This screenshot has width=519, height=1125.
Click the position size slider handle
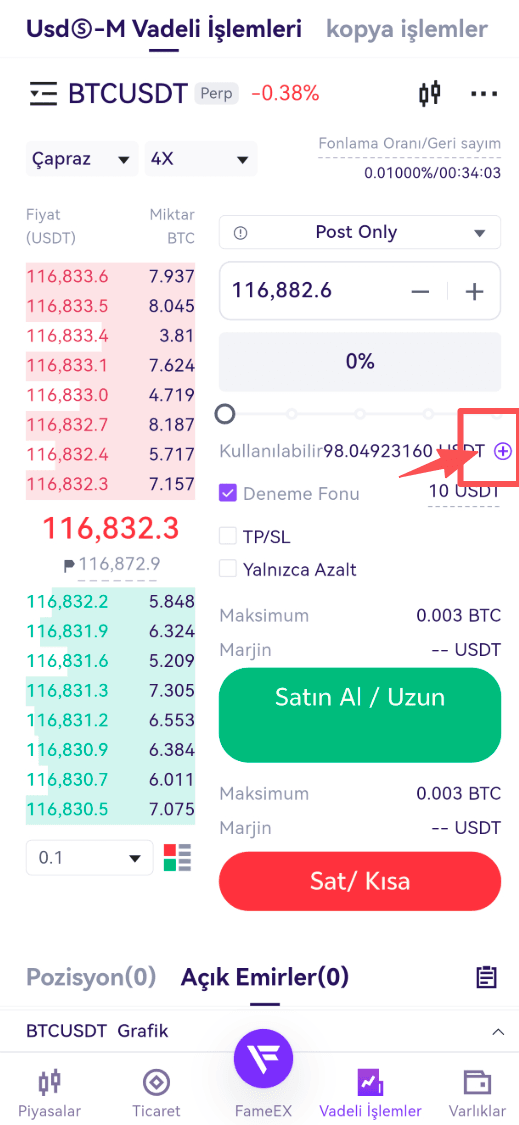[x=226, y=413]
